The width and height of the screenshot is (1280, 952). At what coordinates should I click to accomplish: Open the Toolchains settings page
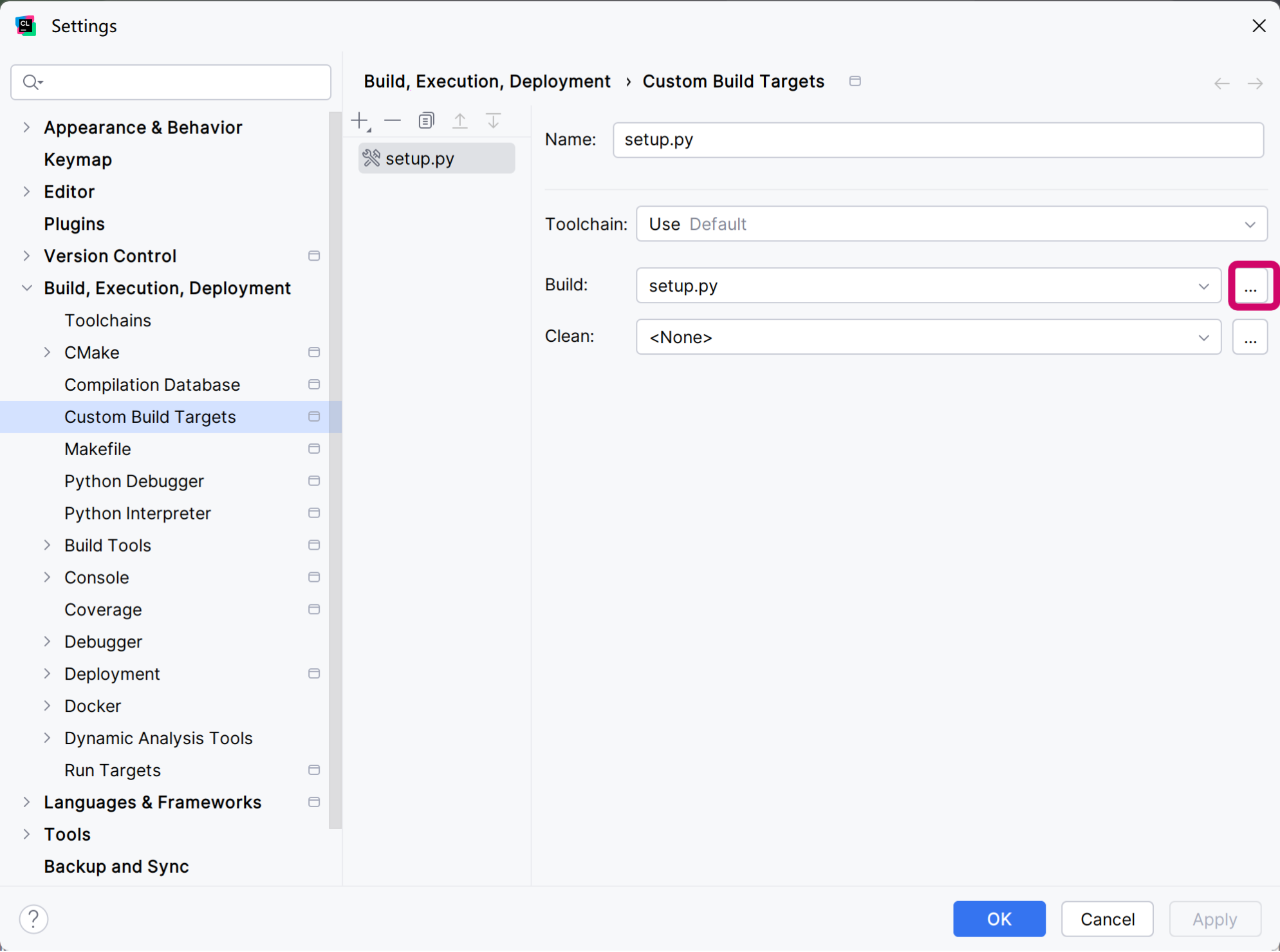coord(107,321)
